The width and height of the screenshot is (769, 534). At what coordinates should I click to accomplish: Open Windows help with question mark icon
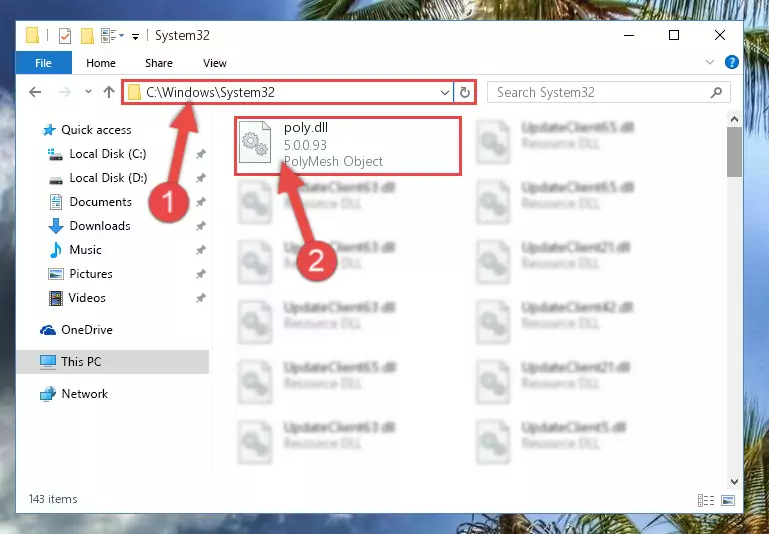(731, 62)
